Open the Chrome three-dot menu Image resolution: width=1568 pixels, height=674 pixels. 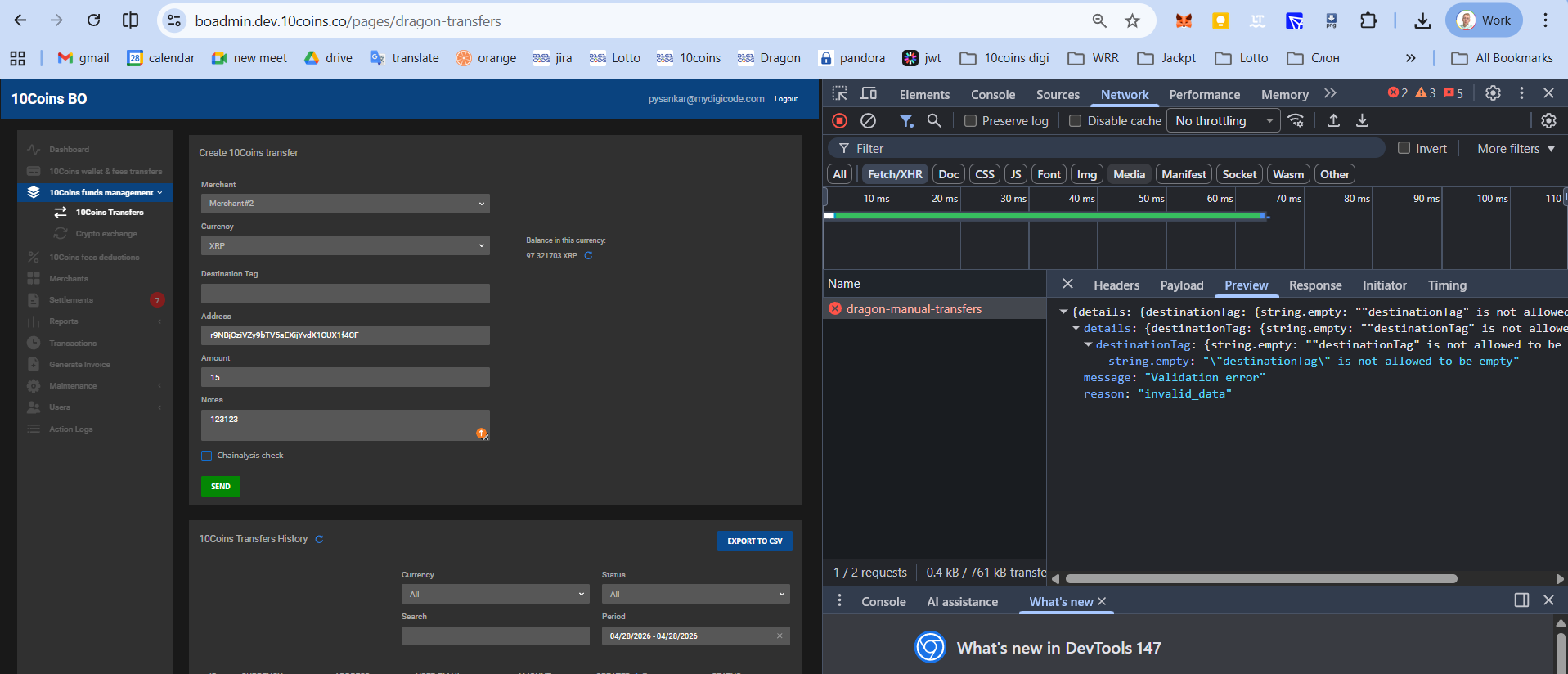pos(1545,20)
